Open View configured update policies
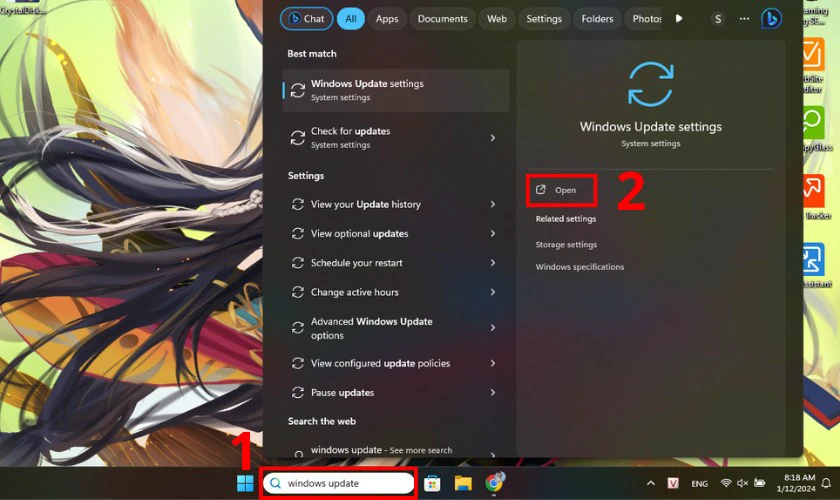 click(395, 363)
